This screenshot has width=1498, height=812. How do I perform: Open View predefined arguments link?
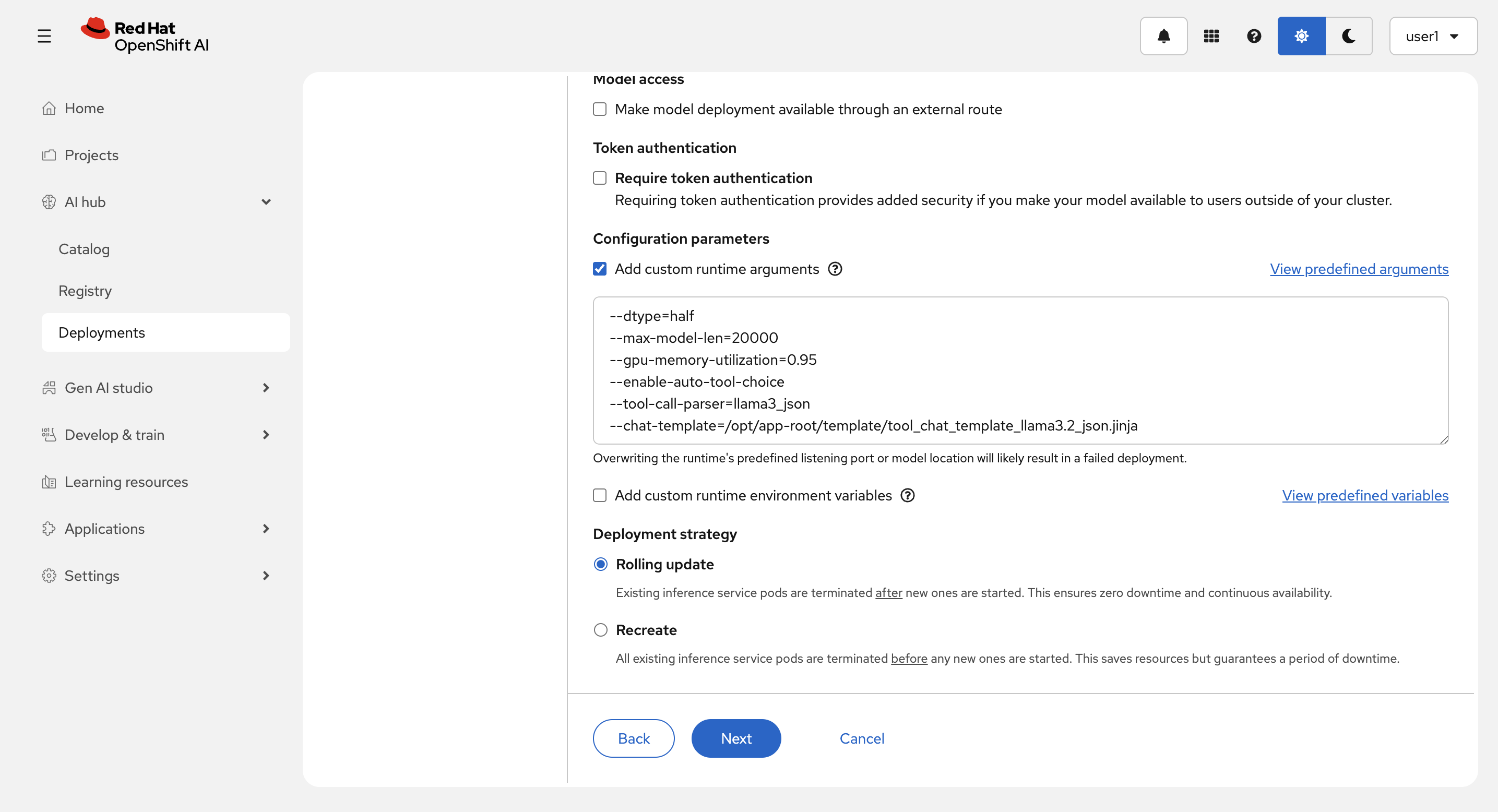click(x=1359, y=269)
